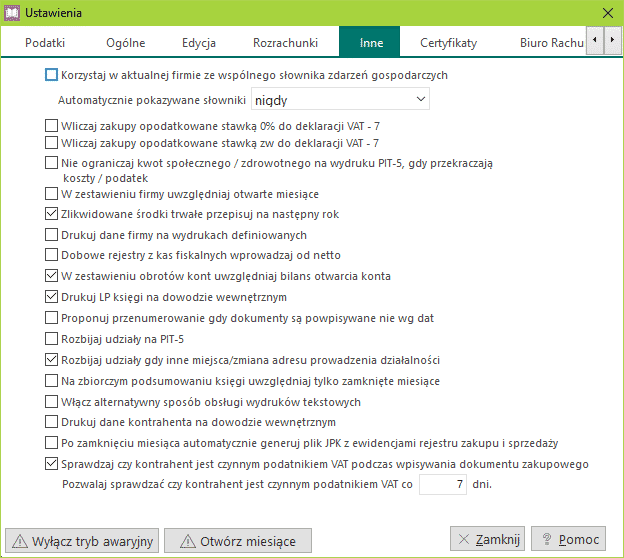Check automatycznie generuj plik JPK option
This screenshot has width=624, height=558.
51,443
